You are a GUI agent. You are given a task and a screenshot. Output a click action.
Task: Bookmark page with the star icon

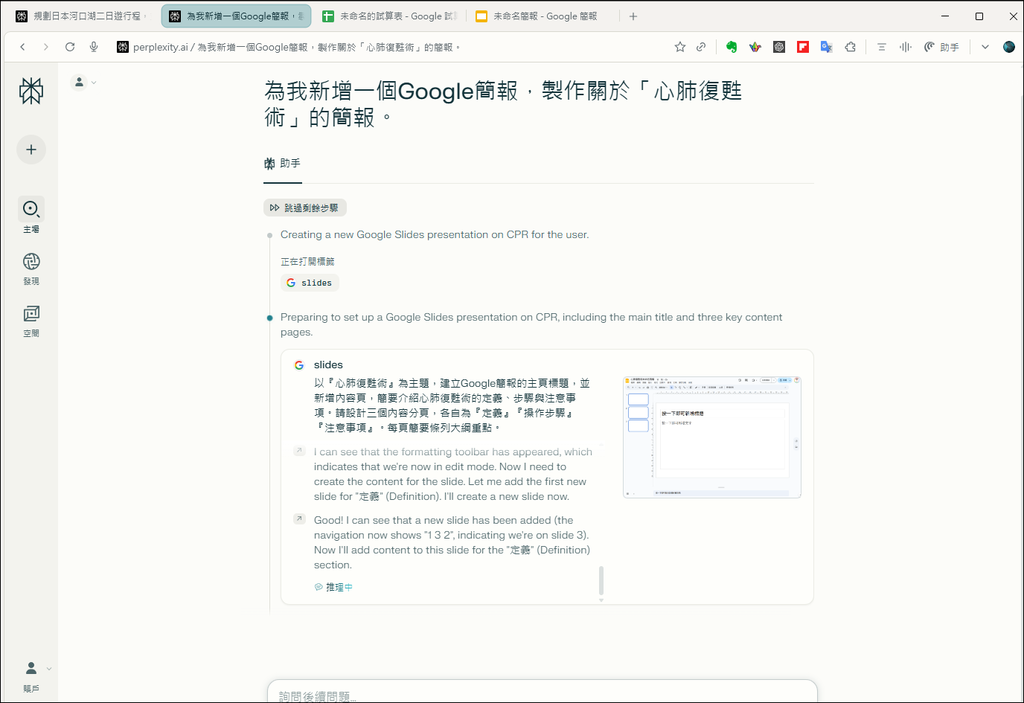tap(680, 47)
